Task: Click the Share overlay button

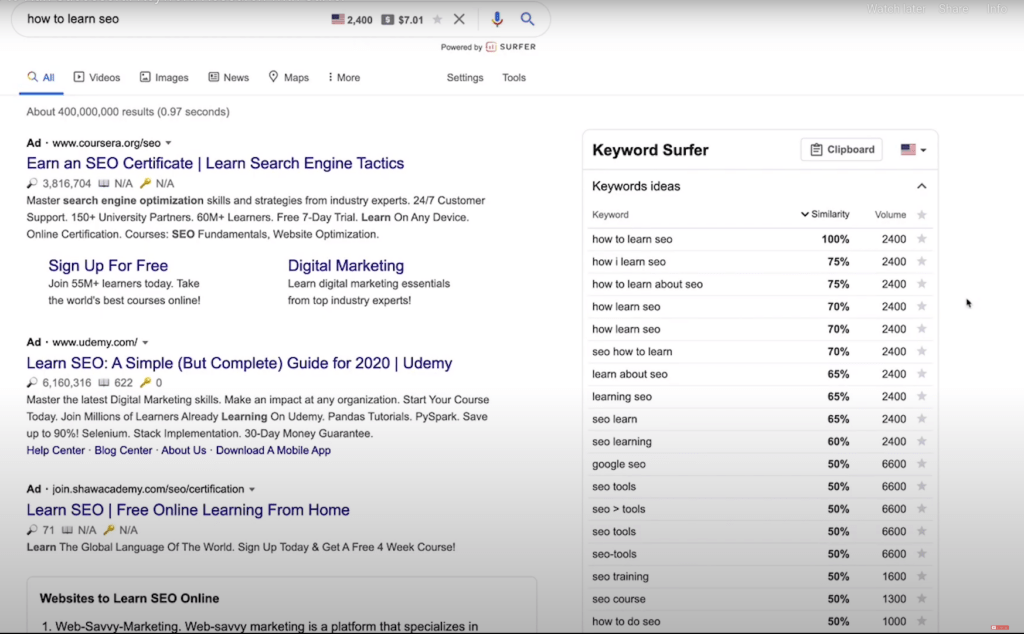Action: pos(953,8)
